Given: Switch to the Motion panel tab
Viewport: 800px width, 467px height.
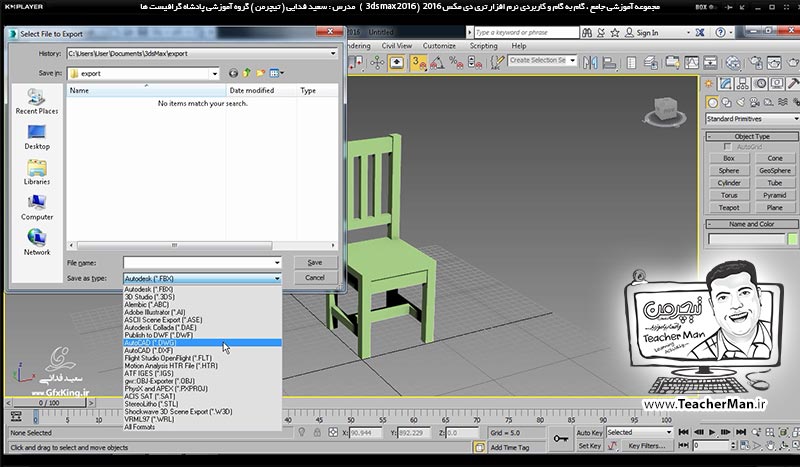Looking at the screenshot, I should click(760, 84).
